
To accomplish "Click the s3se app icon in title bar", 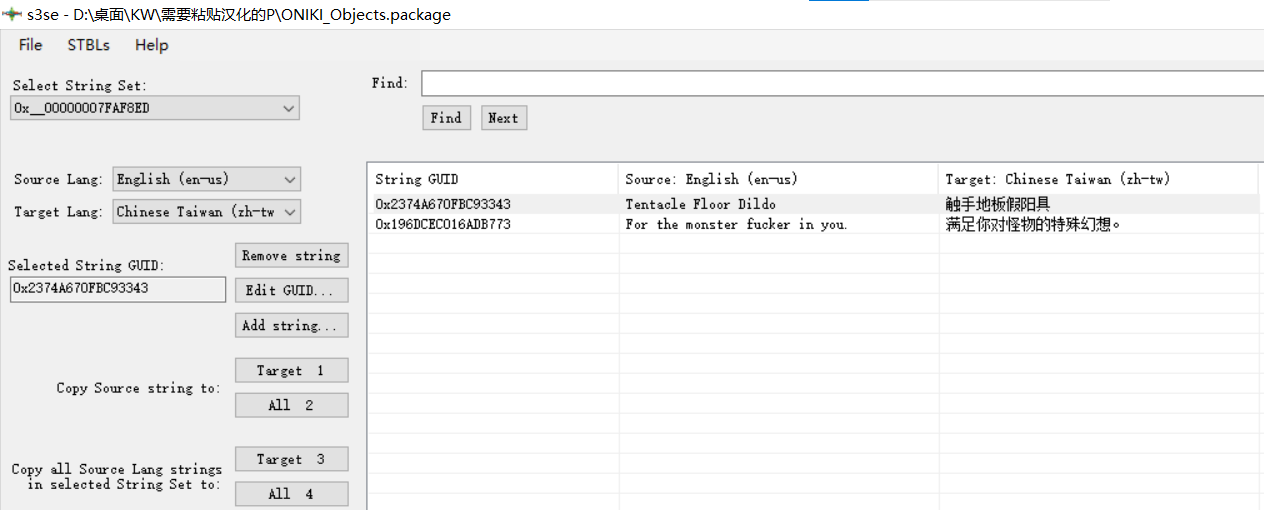I will [13, 14].
